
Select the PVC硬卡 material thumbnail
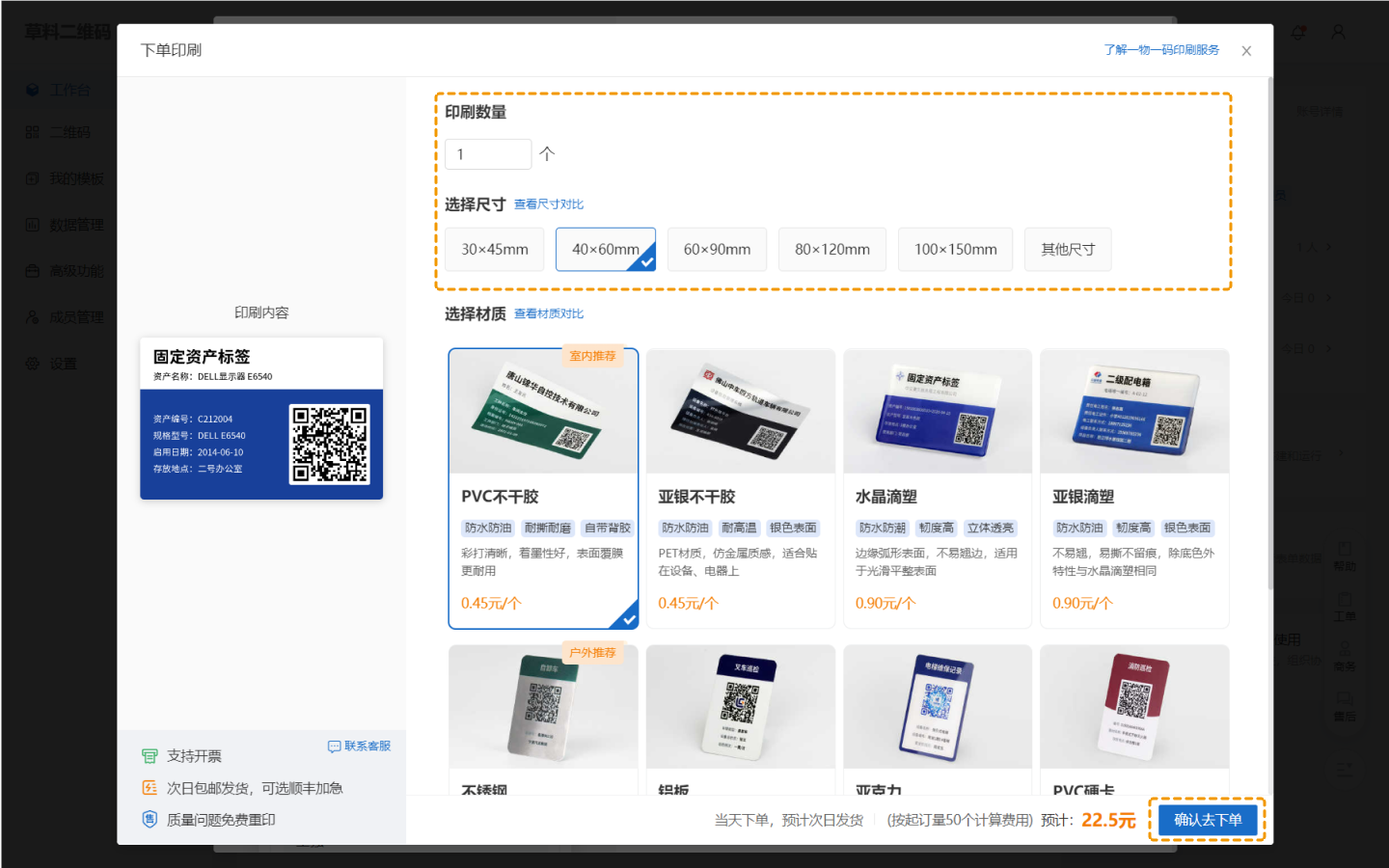[1134, 707]
